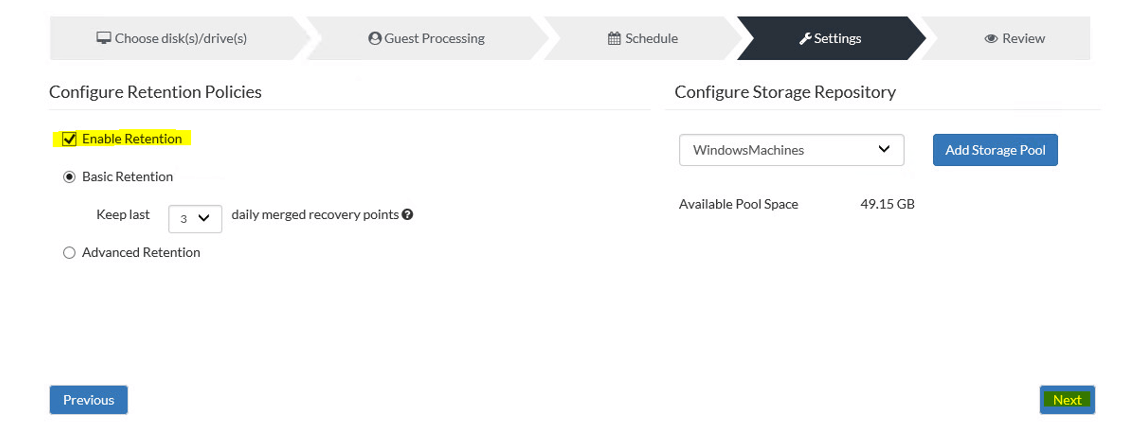Viewport: 1129px width, 446px height.
Task: Click the monitor icon in Choose disk(s)/drive(s) step
Action: pyautogui.click(x=104, y=38)
